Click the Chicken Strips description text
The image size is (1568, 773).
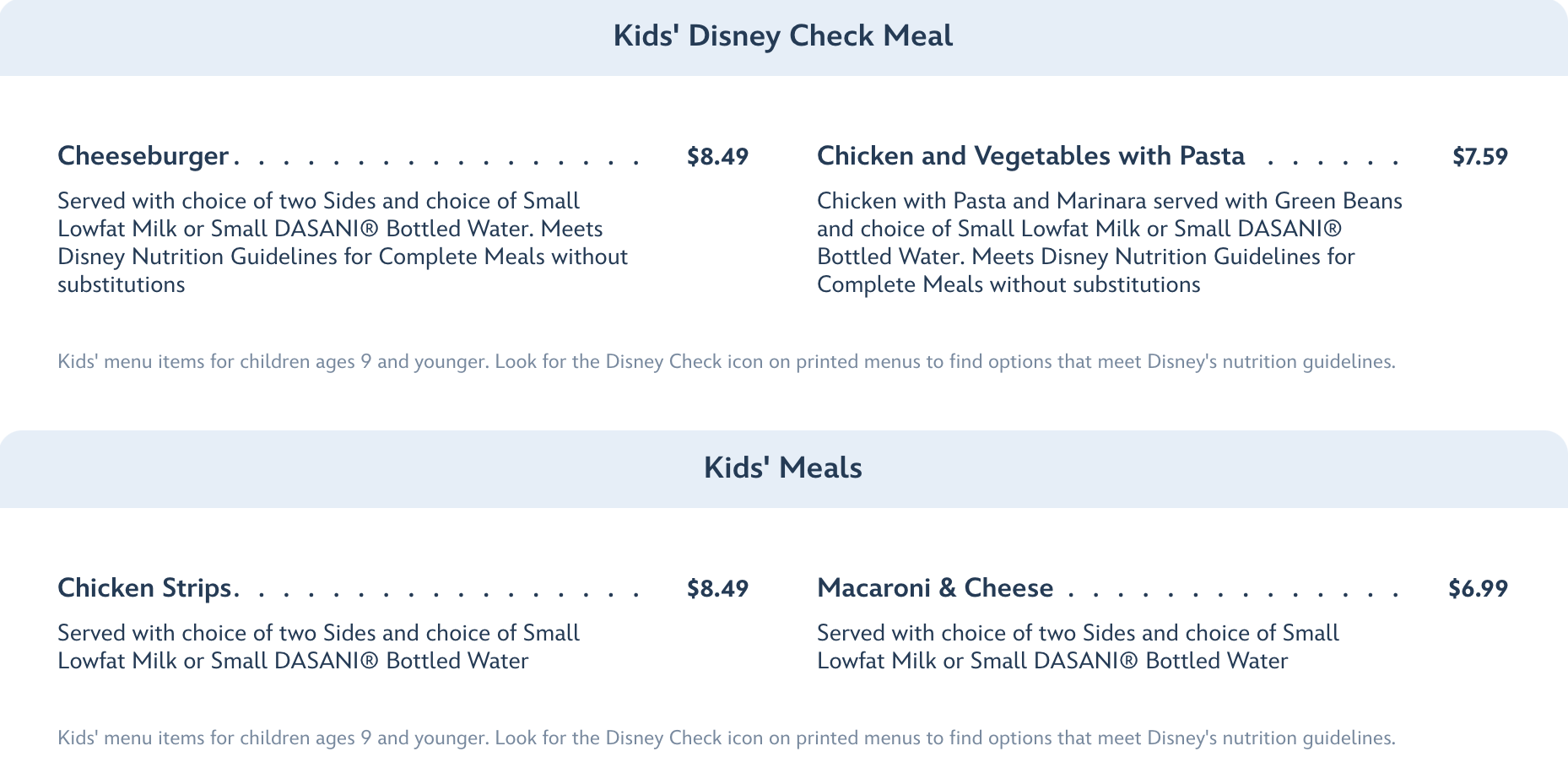318,646
